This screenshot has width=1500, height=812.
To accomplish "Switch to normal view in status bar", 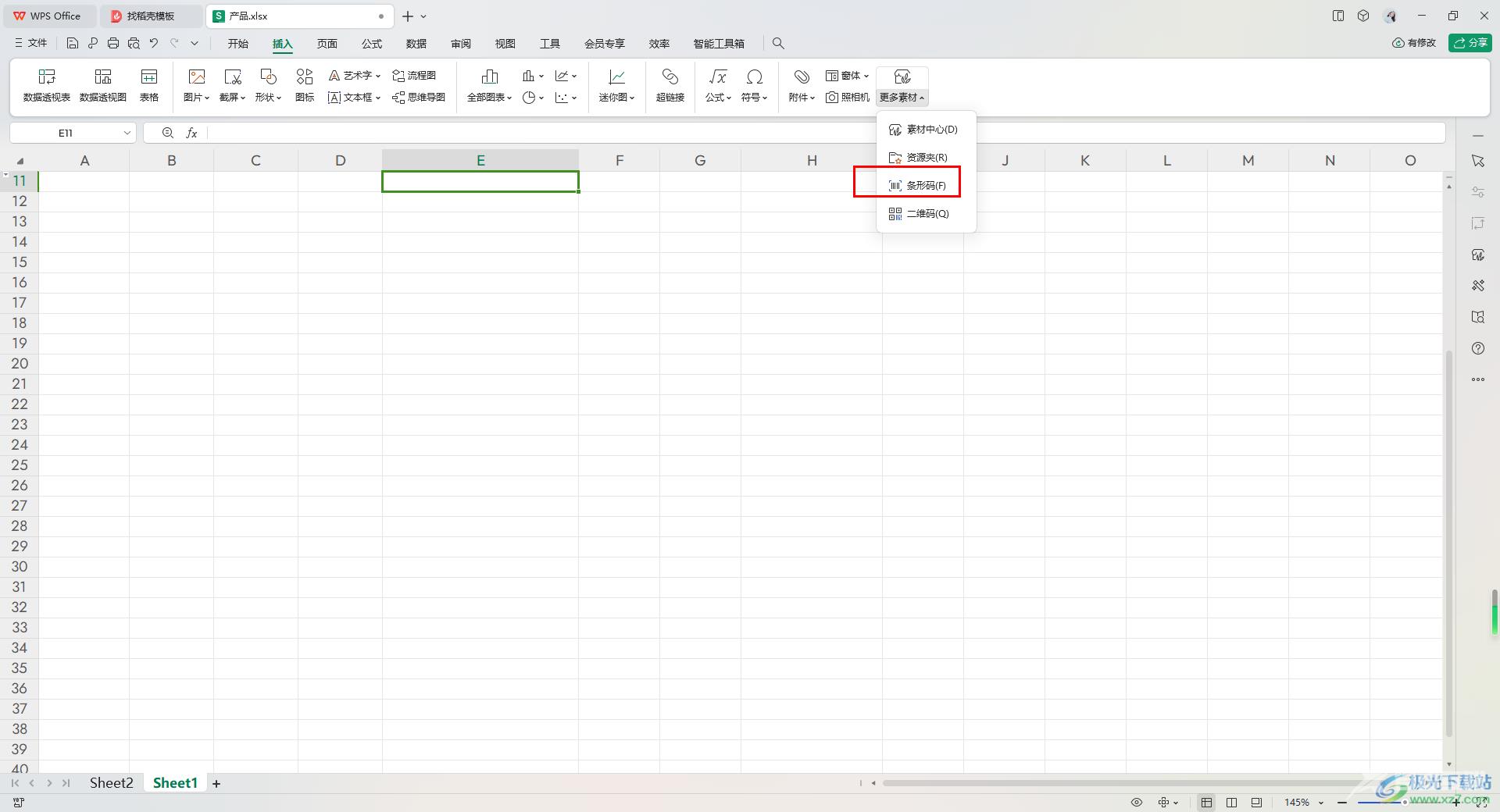I will point(1207,803).
